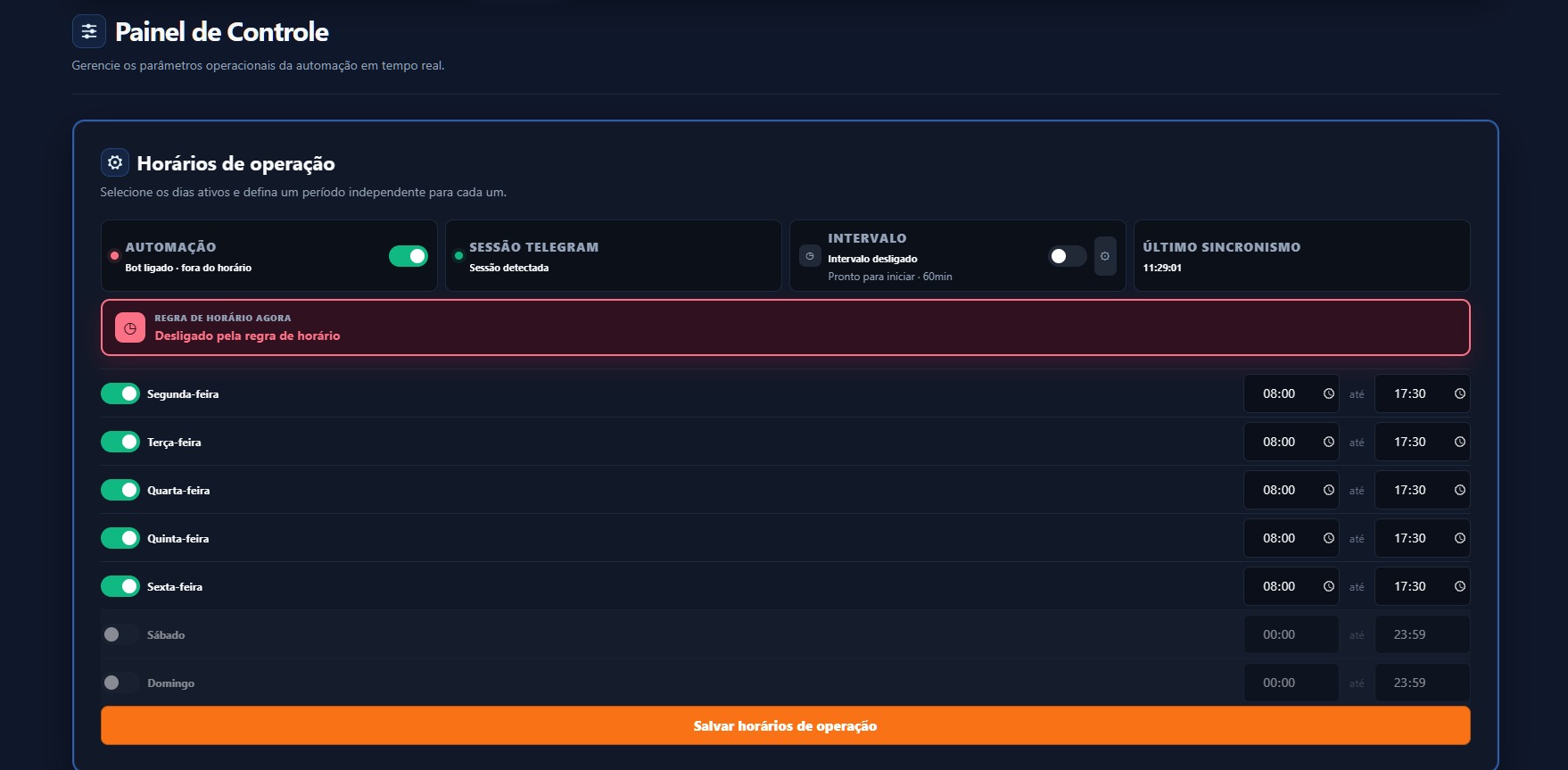Image resolution: width=1568 pixels, height=770 pixels.
Task: Click the Sábado day label
Action: pyautogui.click(x=166, y=634)
